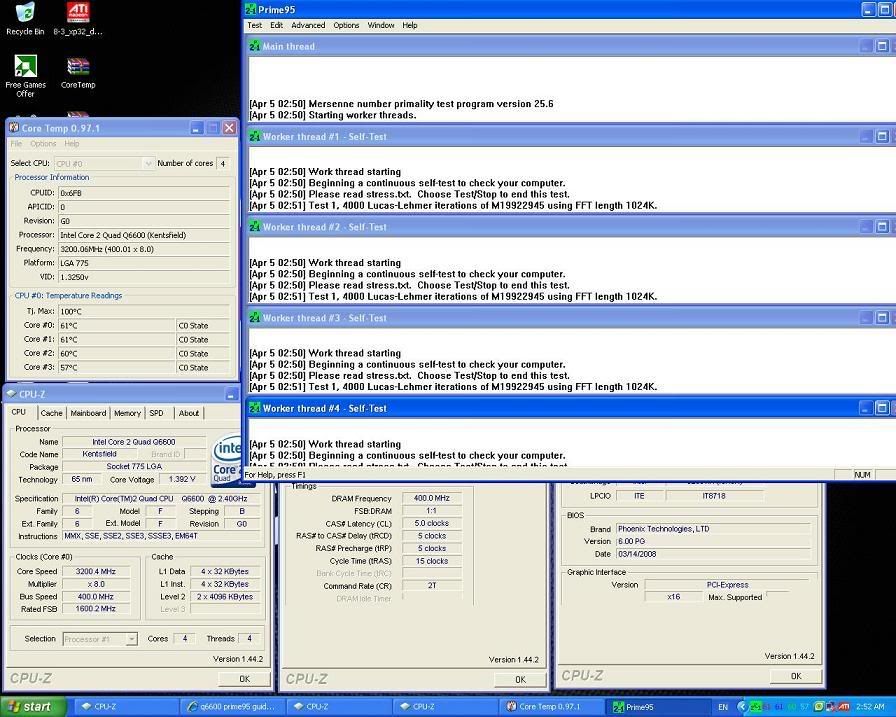
Task: Click the NUM indicator in Prime95 status bar
Action: pyautogui.click(x=862, y=475)
